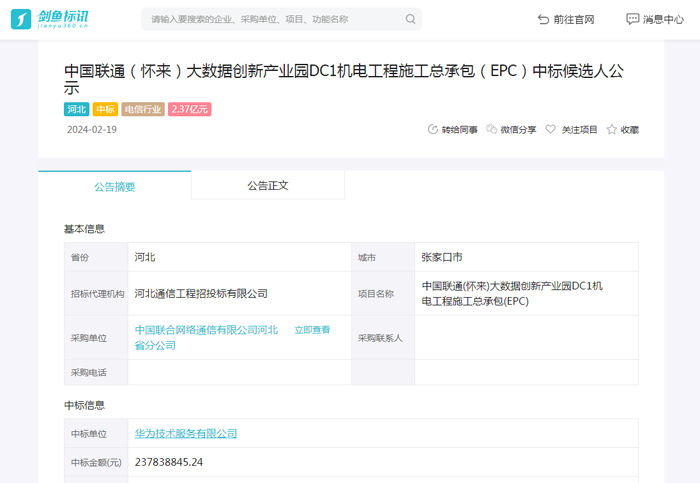Viewport: 700px width, 483px height.
Task: Click 收藏 text
Action: click(629, 130)
